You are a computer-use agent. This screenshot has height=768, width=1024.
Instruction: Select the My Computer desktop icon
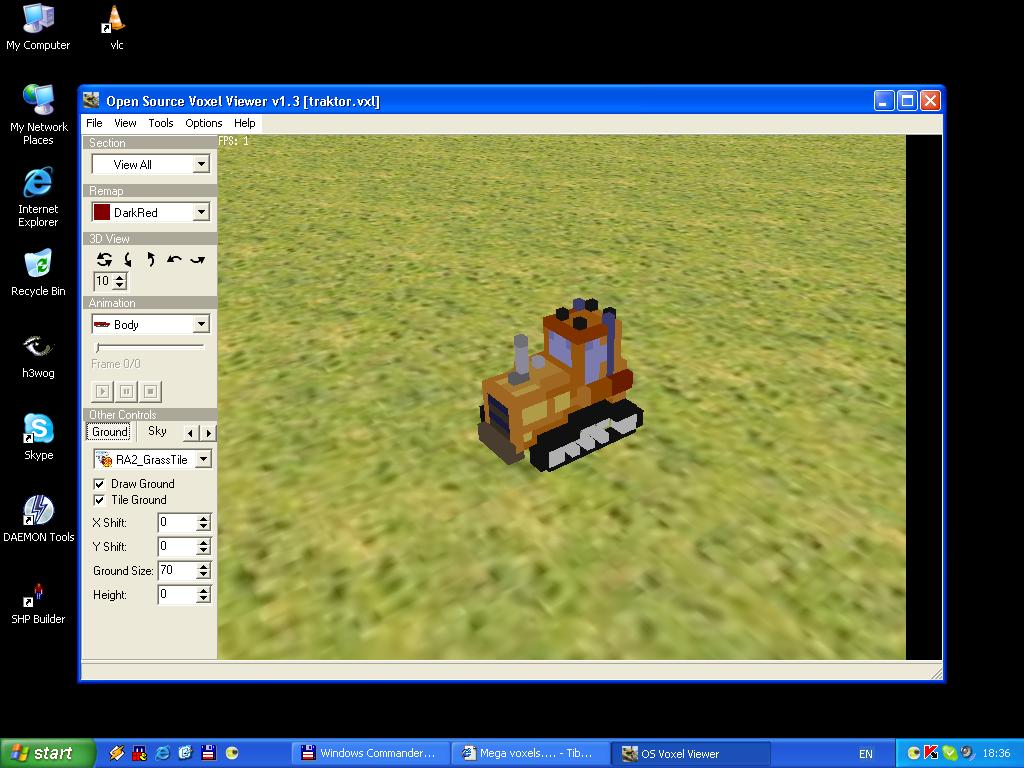tap(38, 27)
